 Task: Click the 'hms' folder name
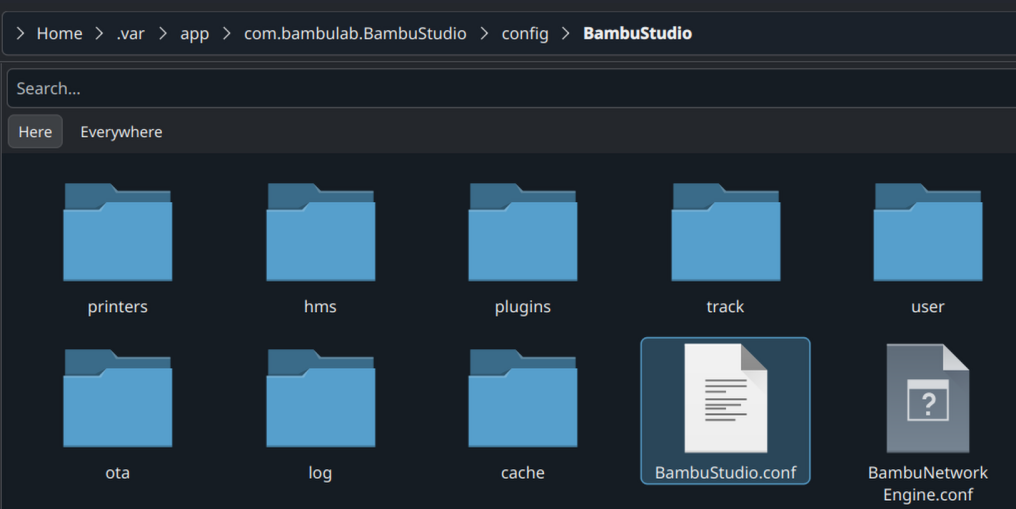click(320, 306)
